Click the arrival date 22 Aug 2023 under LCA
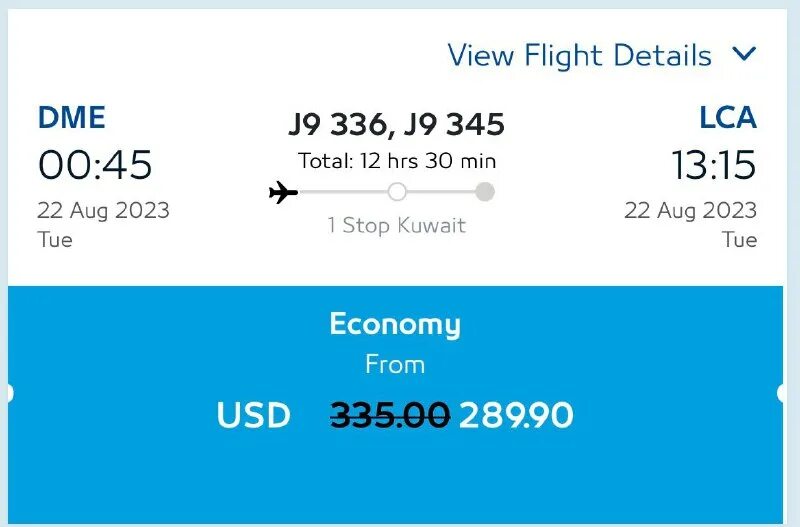800x527 pixels. (690, 211)
